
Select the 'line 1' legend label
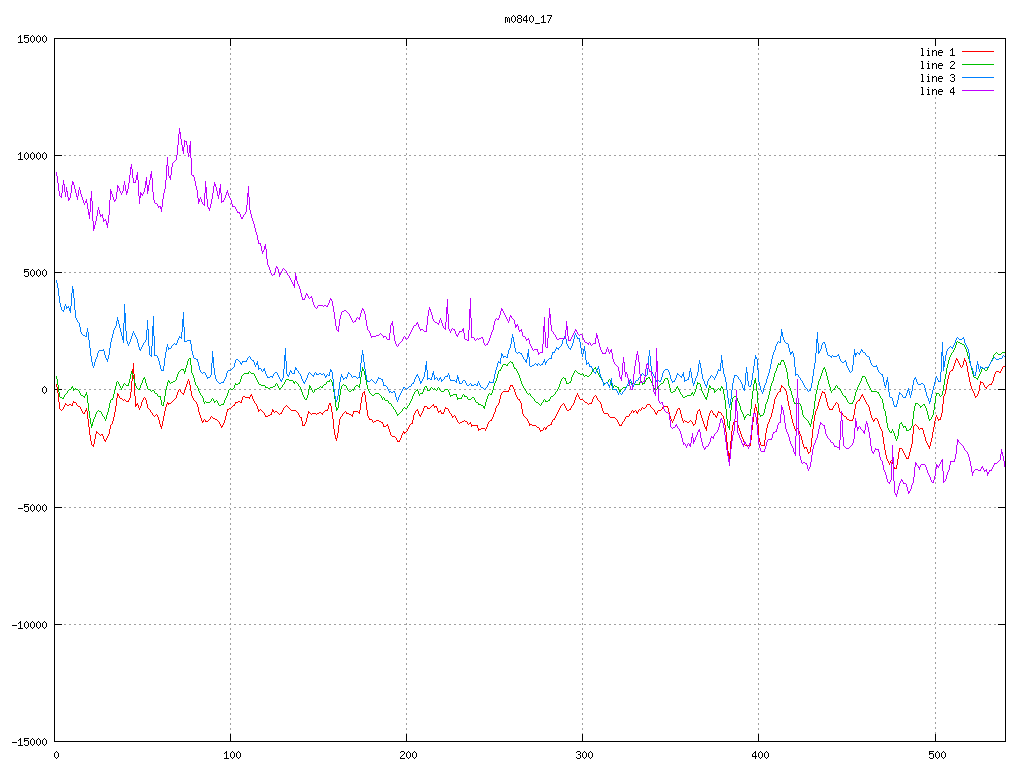937,52
